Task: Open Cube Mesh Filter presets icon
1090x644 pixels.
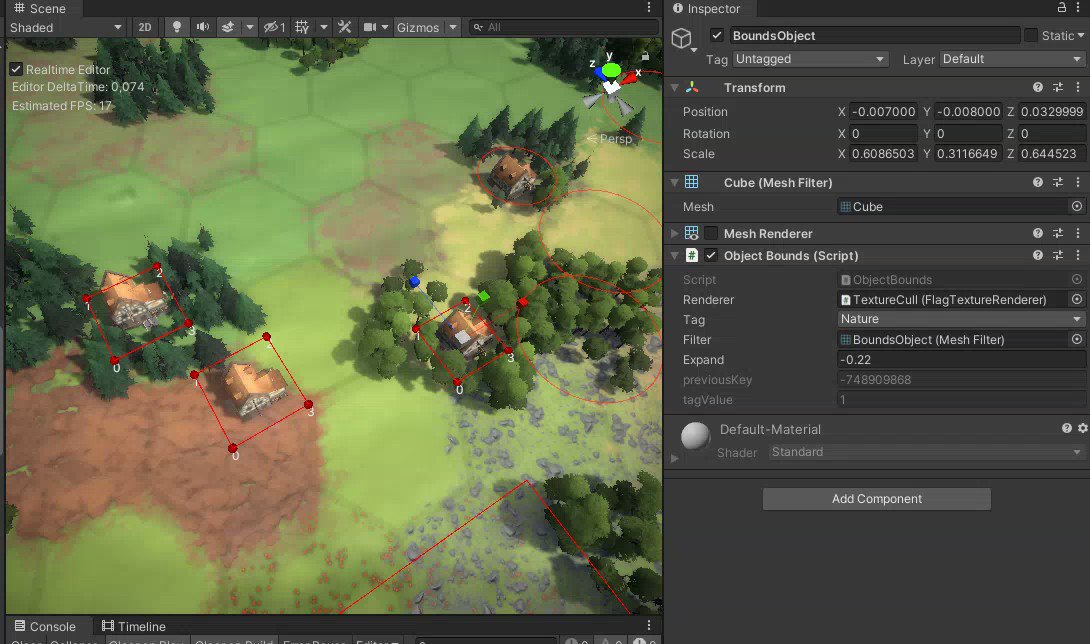Action: coord(1058,182)
